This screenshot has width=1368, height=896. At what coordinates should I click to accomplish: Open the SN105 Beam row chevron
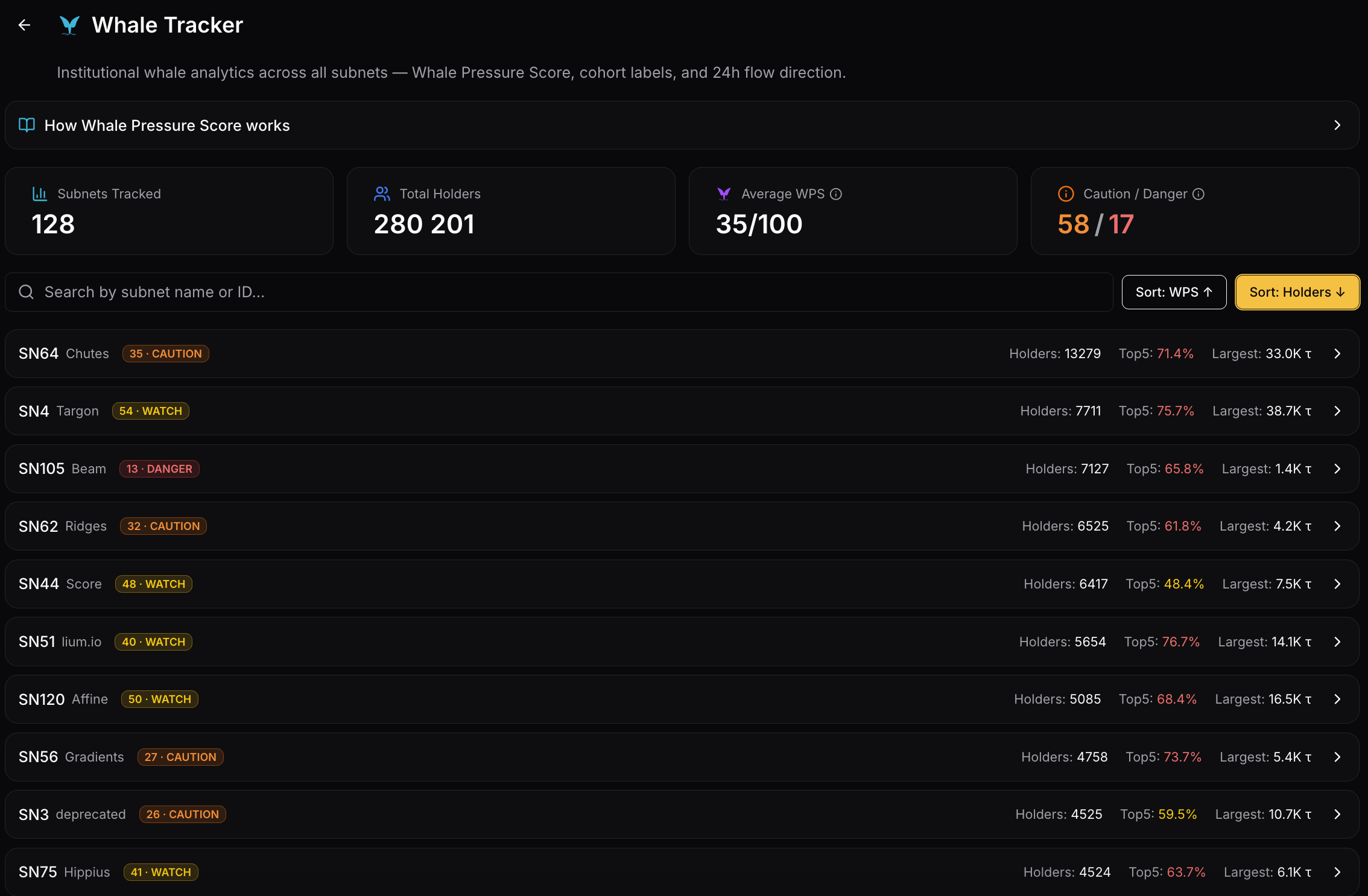click(x=1337, y=469)
